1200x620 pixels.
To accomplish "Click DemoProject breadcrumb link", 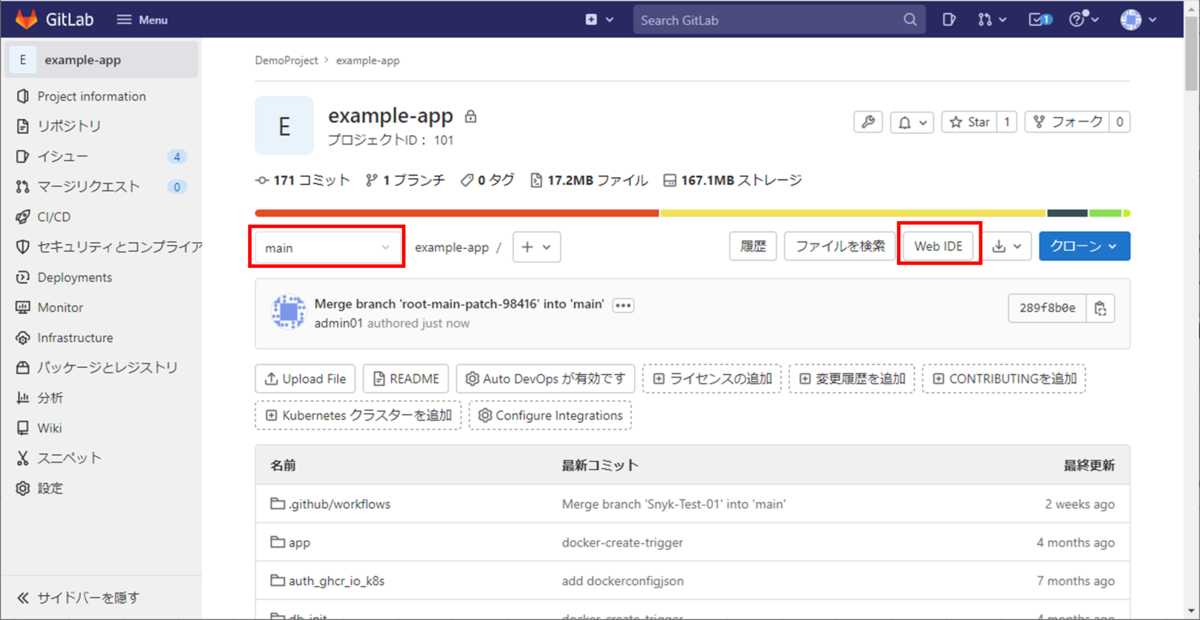I will (x=286, y=60).
